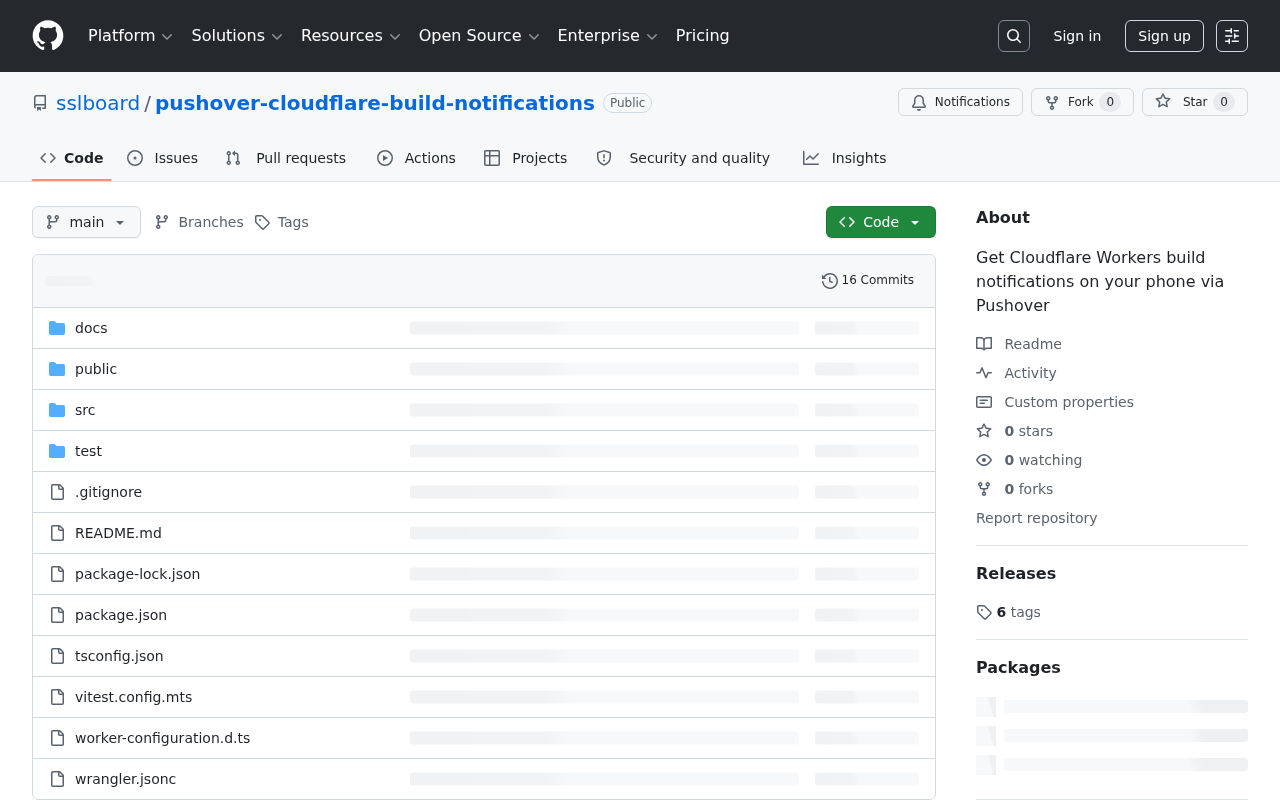
Task: Click the src folder icon
Action: click(x=57, y=410)
